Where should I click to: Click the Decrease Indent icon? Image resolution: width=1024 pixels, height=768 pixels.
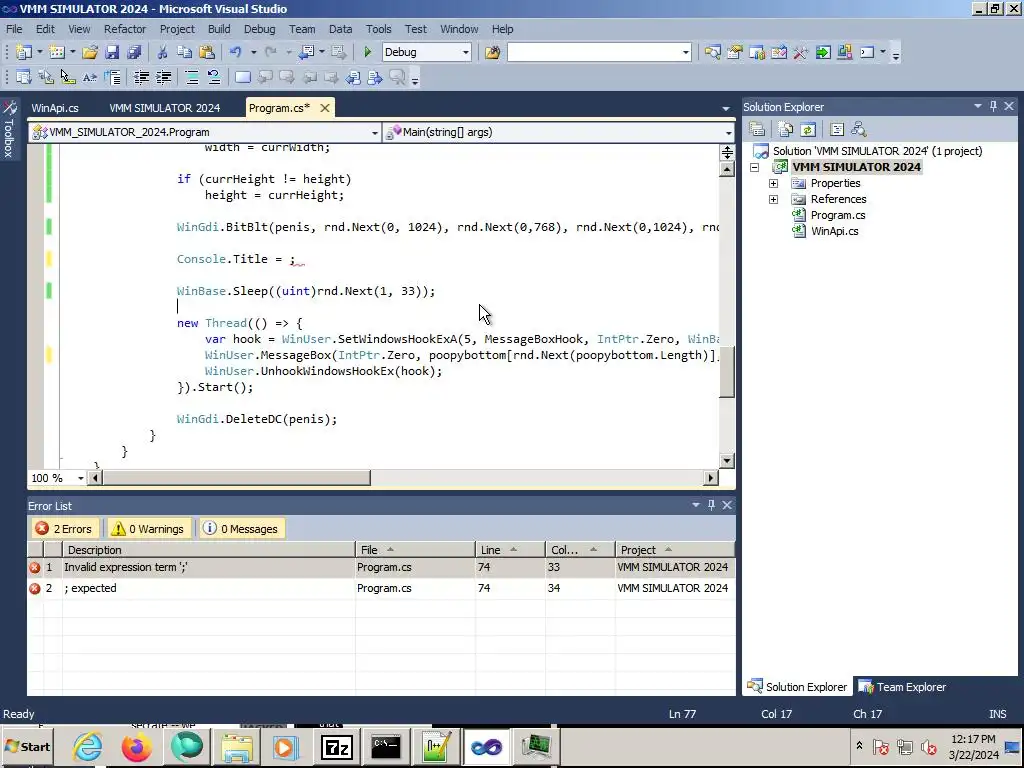coord(141,78)
